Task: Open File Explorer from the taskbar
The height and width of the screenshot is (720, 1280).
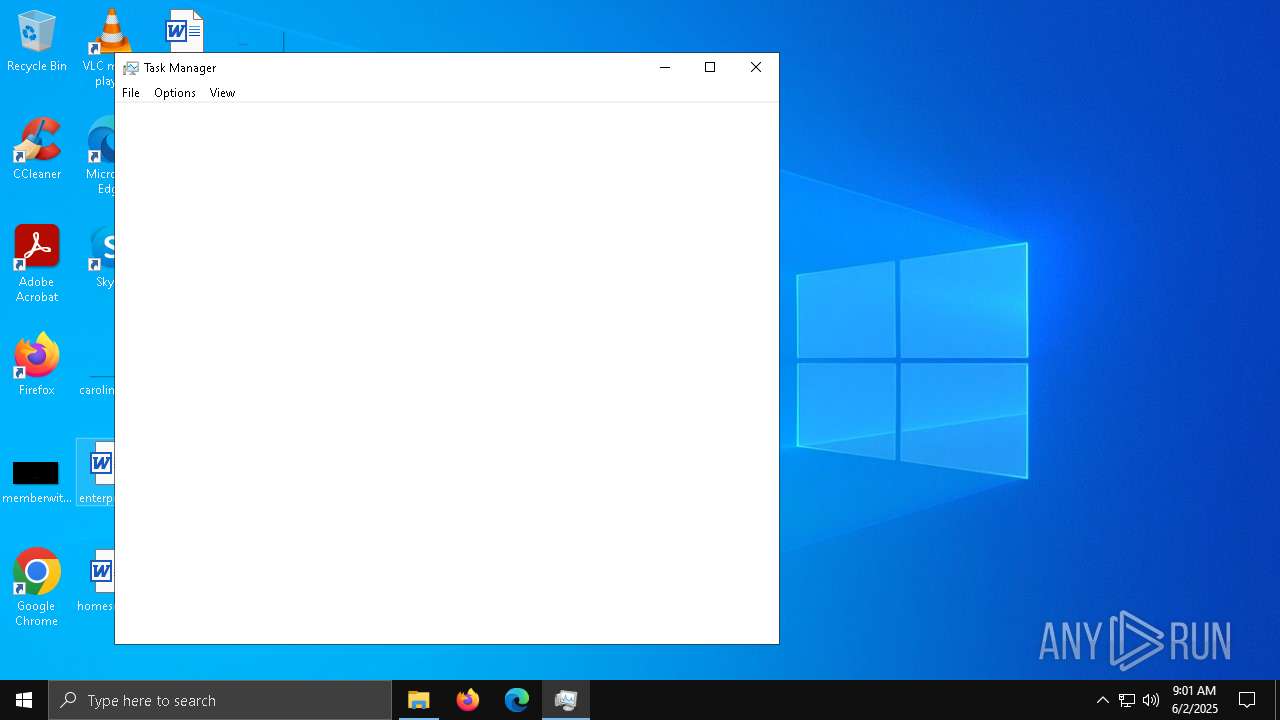Action: coord(419,700)
